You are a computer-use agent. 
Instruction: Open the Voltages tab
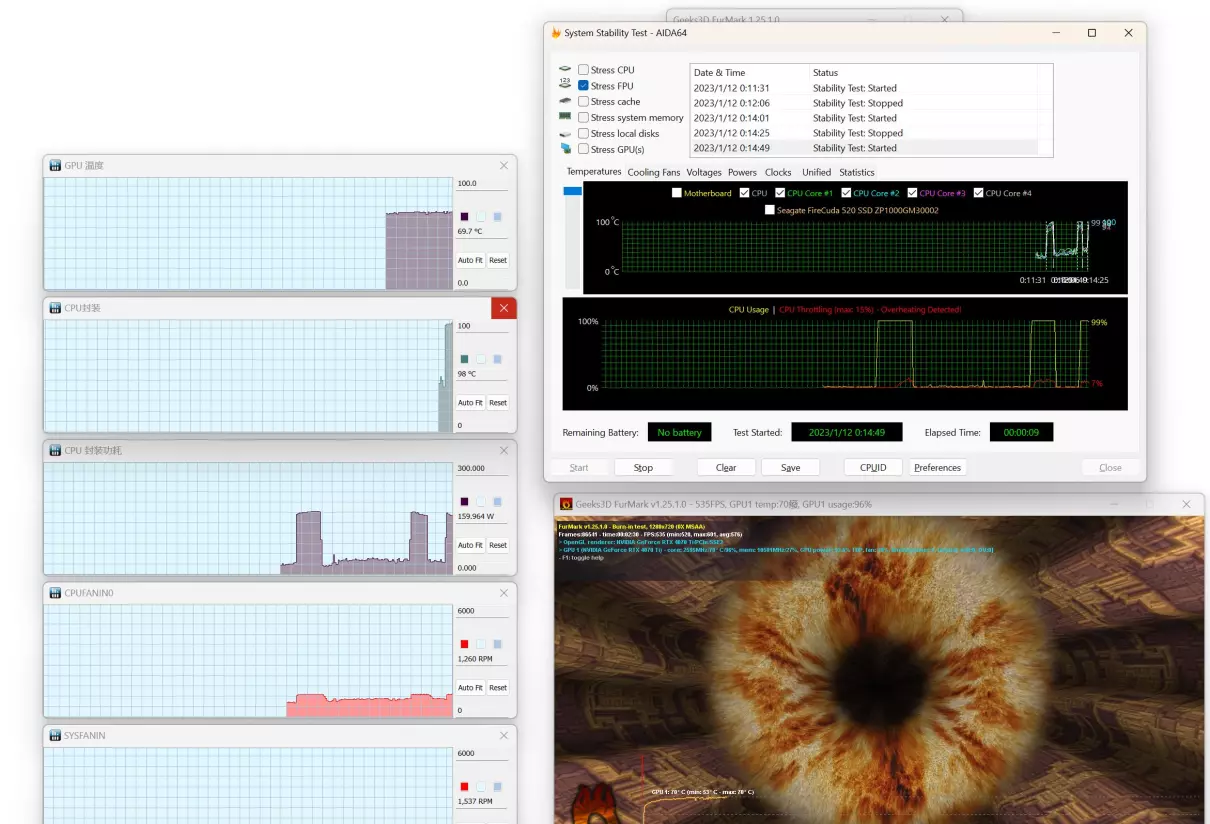[704, 173]
